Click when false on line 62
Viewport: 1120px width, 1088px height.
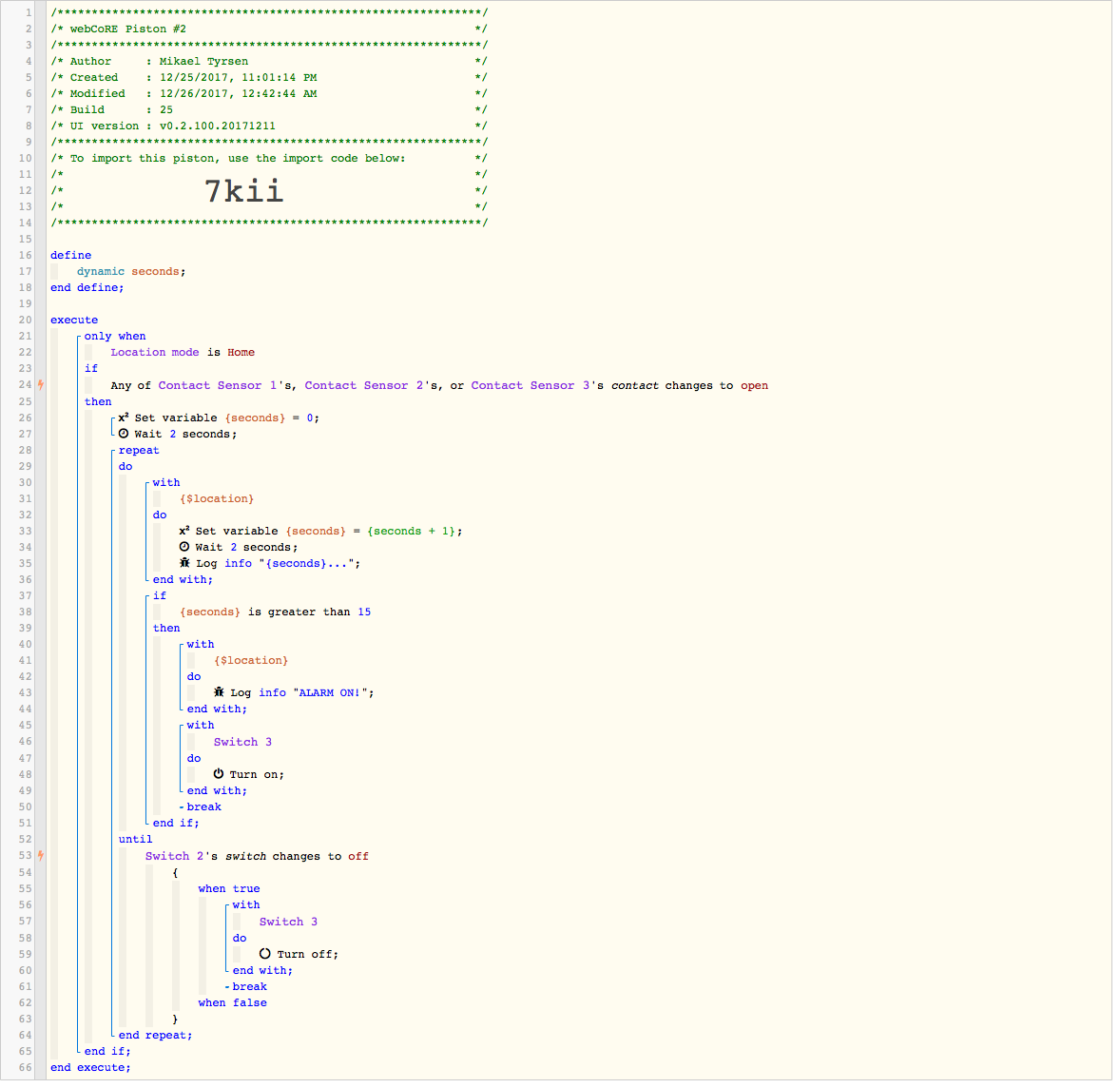233,1002
